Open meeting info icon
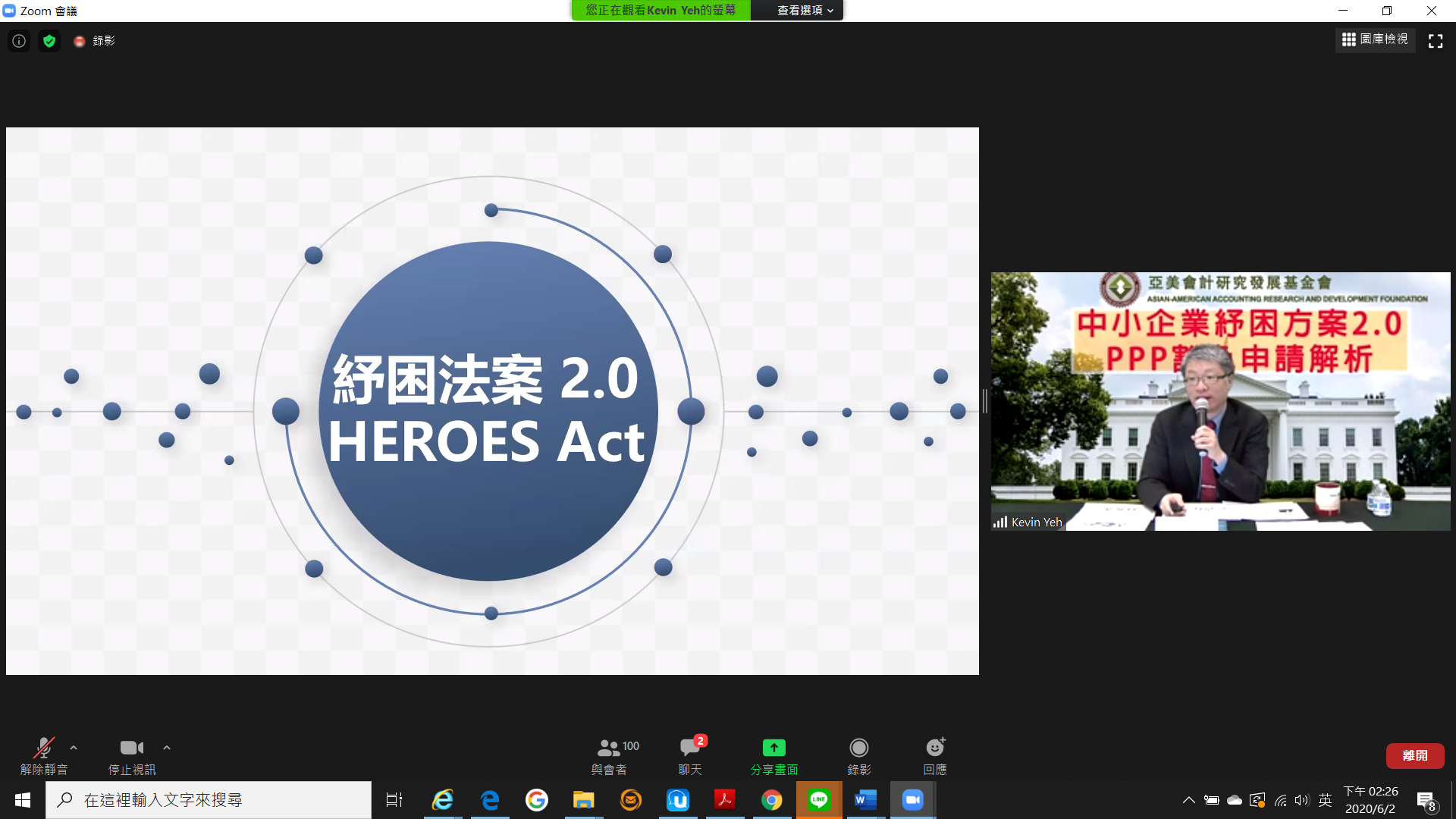1456x819 pixels. pyautogui.click(x=19, y=41)
